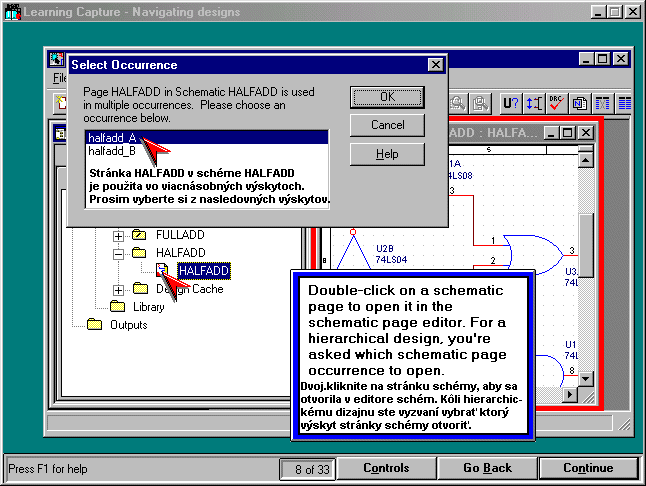Click the toolbar icon right of DRC check
The image size is (646, 486).
tap(580, 103)
